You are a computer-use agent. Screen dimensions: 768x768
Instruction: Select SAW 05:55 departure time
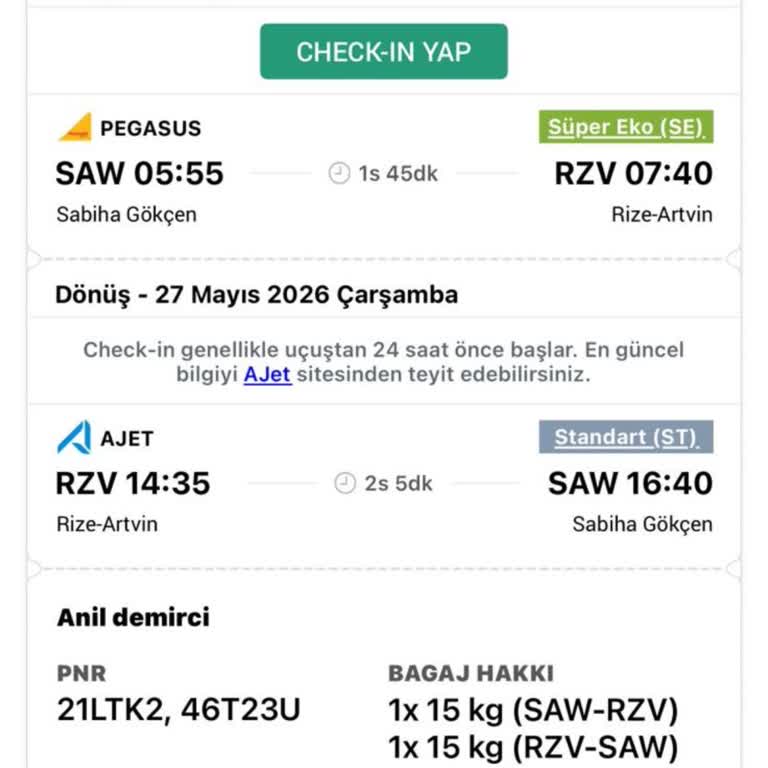tap(140, 173)
